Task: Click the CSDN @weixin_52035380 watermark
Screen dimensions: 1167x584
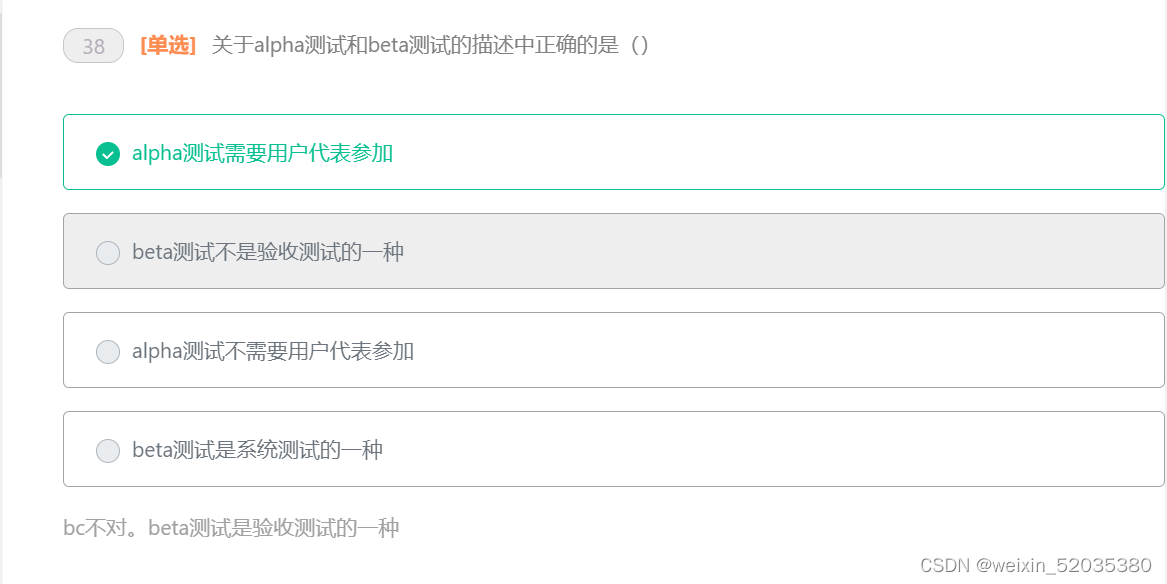Action: pos(1036,566)
